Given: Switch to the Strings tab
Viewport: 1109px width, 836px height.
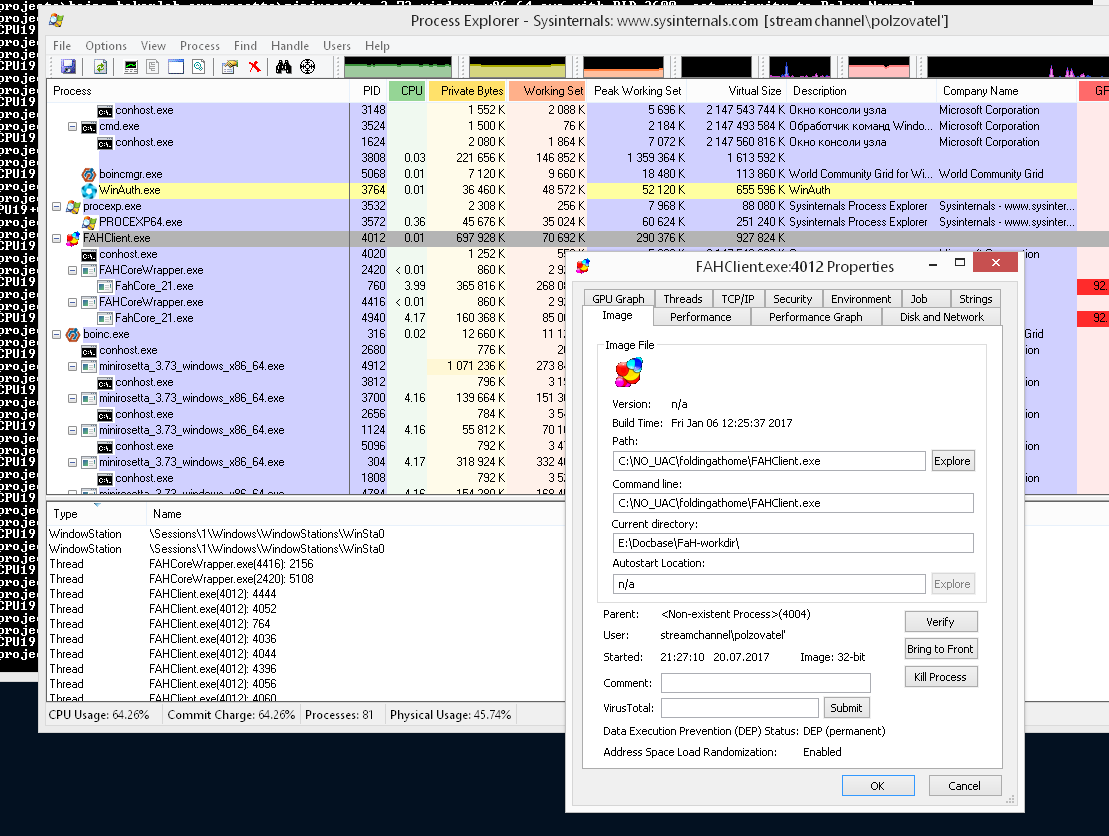Looking at the screenshot, I should (975, 298).
